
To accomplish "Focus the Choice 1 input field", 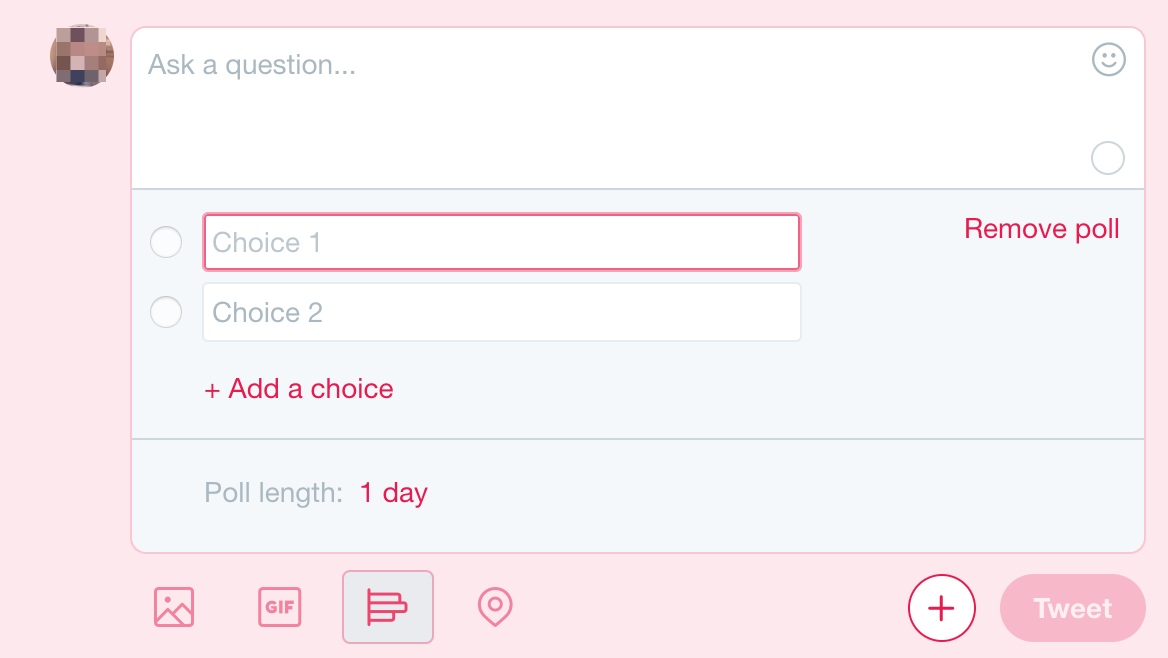I will tap(502, 242).
